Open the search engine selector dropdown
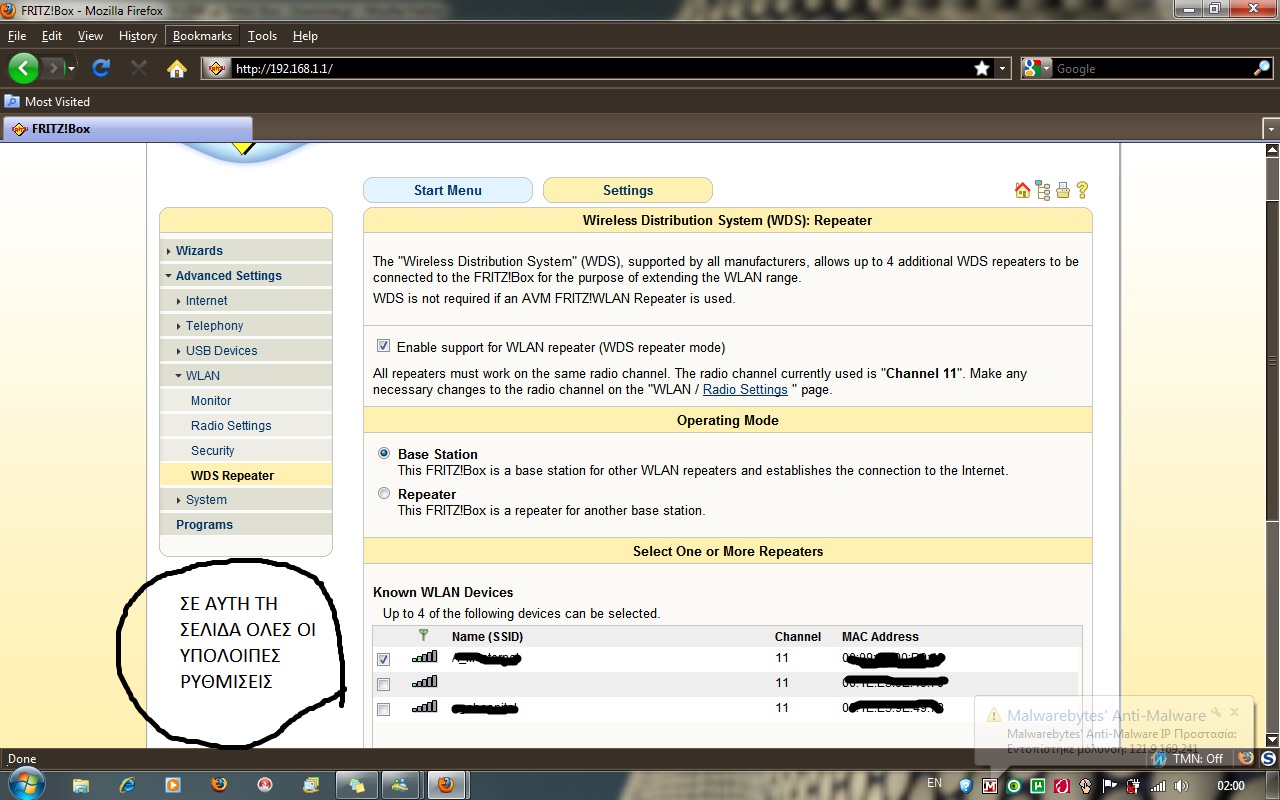Image resolution: width=1280 pixels, height=800 pixels. tap(1038, 68)
